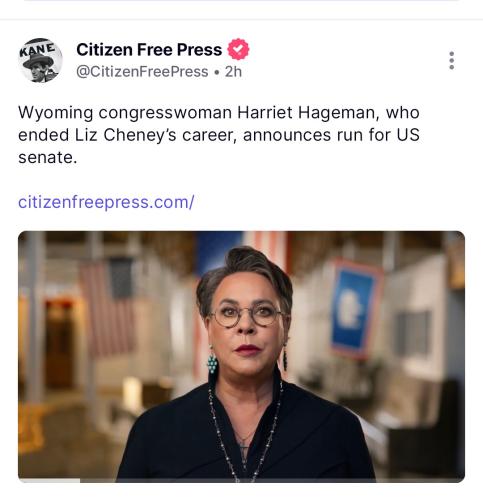The image size is (483, 500).
Task: Click the KANE label on the avatar
Action: (x=37, y=49)
